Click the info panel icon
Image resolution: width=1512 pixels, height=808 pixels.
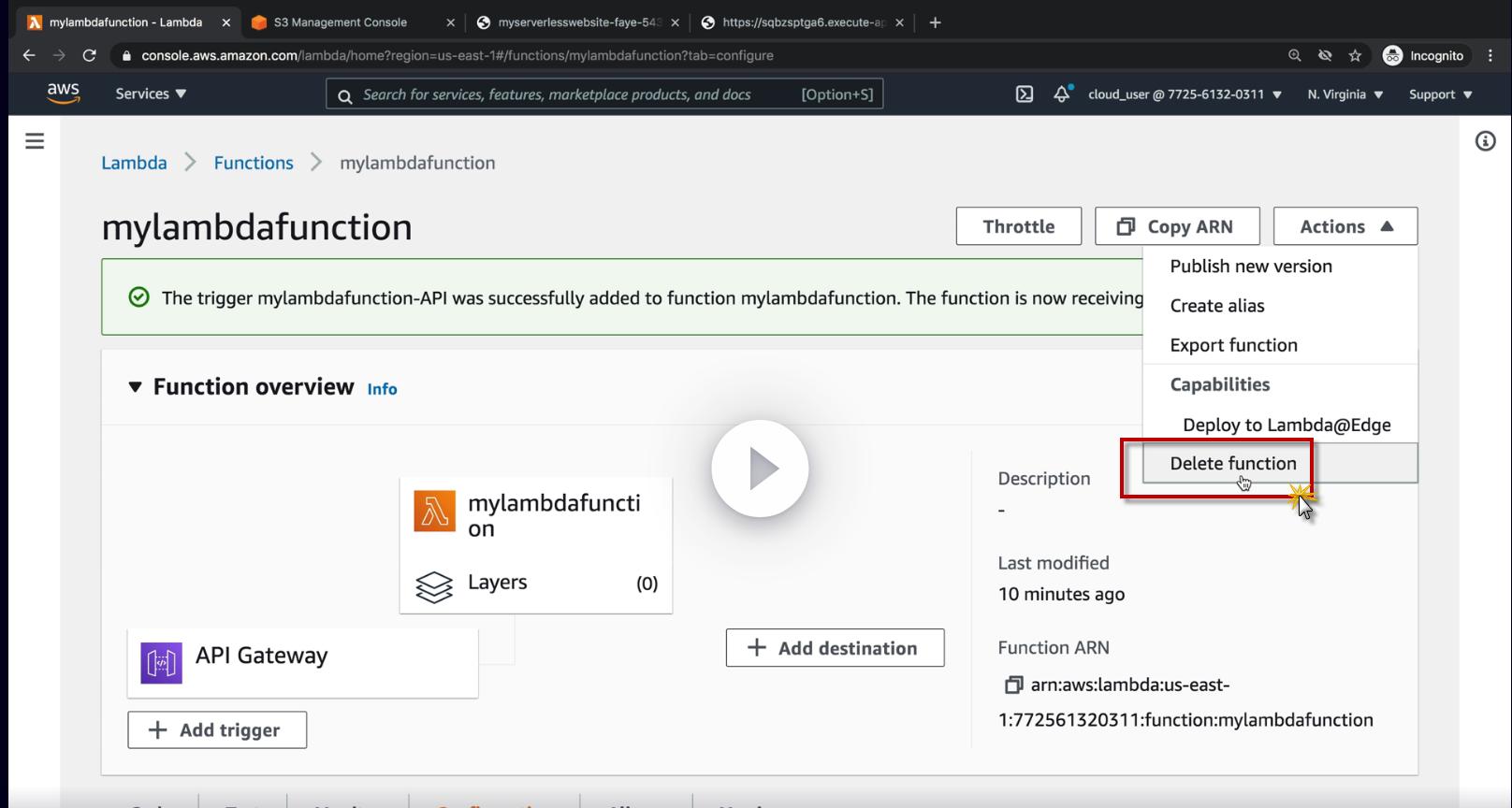point(1485,141)
